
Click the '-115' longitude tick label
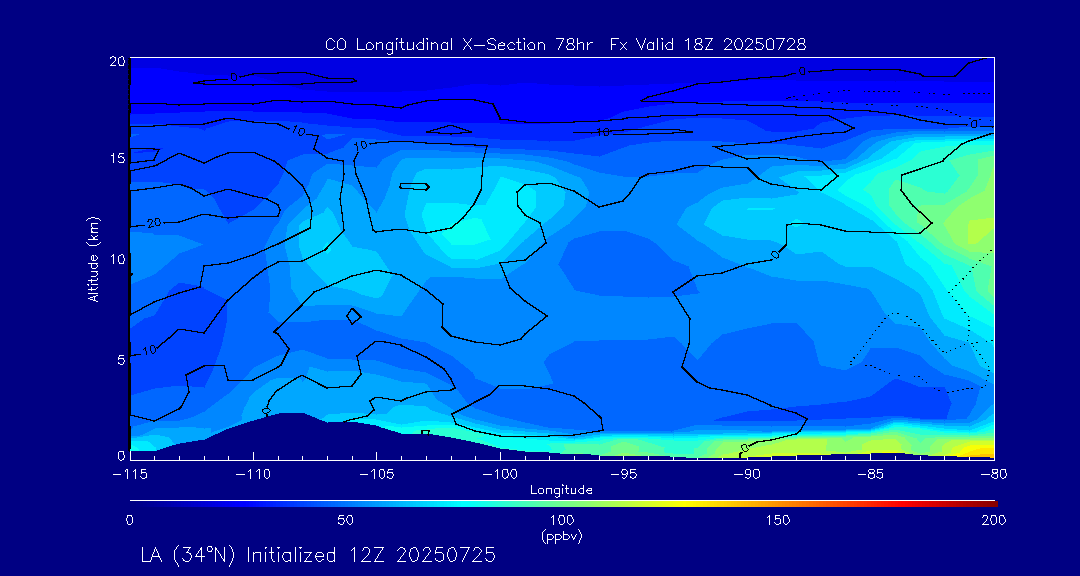coord(130,475)
